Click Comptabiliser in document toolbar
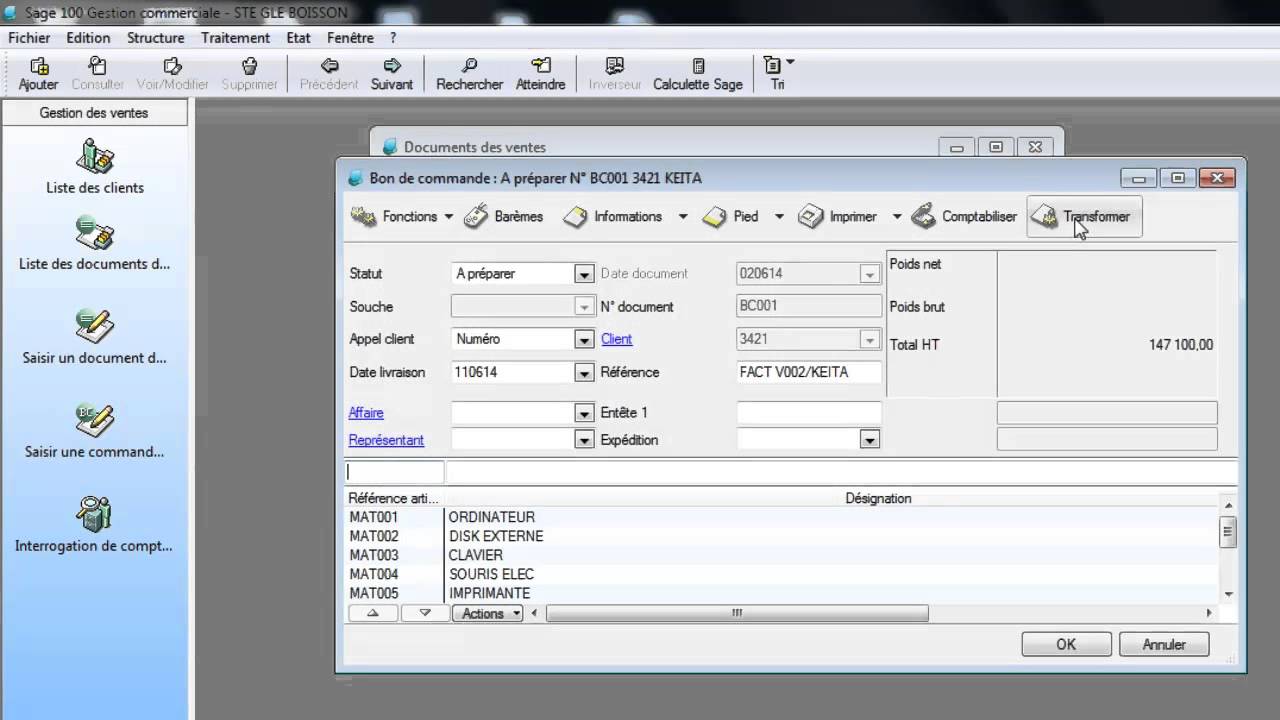This screenshot has height=720, width=1280. [x=964, y=216]
